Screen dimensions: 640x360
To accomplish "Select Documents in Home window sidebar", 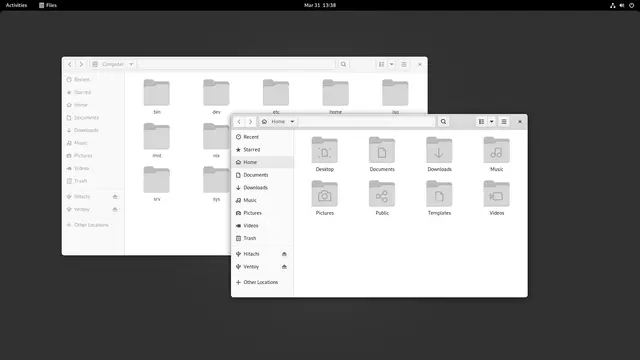I will (262, 175).
